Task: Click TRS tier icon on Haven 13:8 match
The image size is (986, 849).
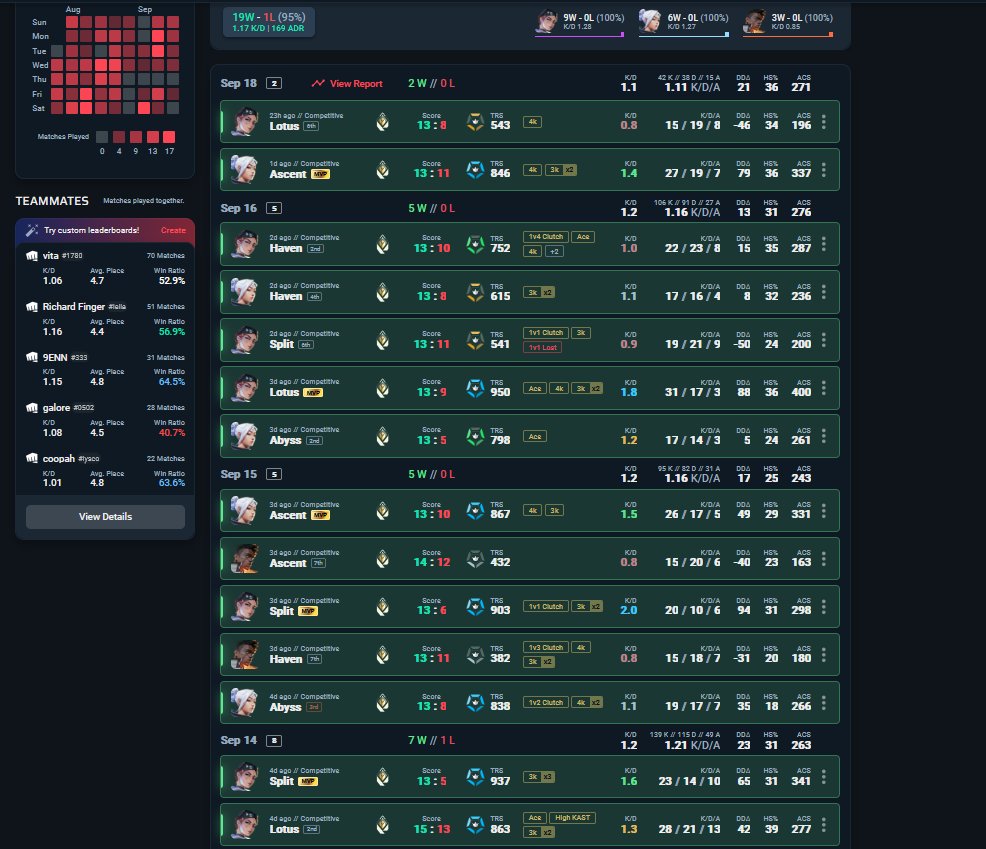Action: [x=475, y=292]
